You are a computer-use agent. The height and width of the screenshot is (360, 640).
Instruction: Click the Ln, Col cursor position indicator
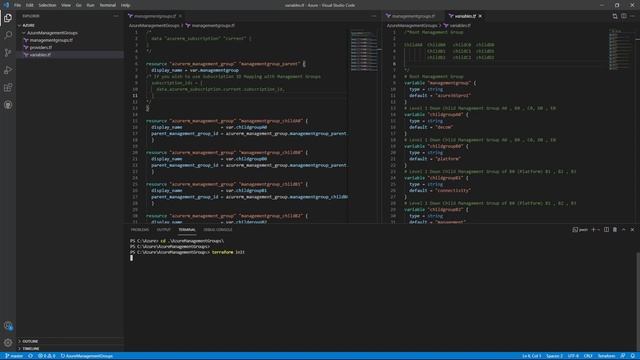pyautogui.click(x=531, y=356)
